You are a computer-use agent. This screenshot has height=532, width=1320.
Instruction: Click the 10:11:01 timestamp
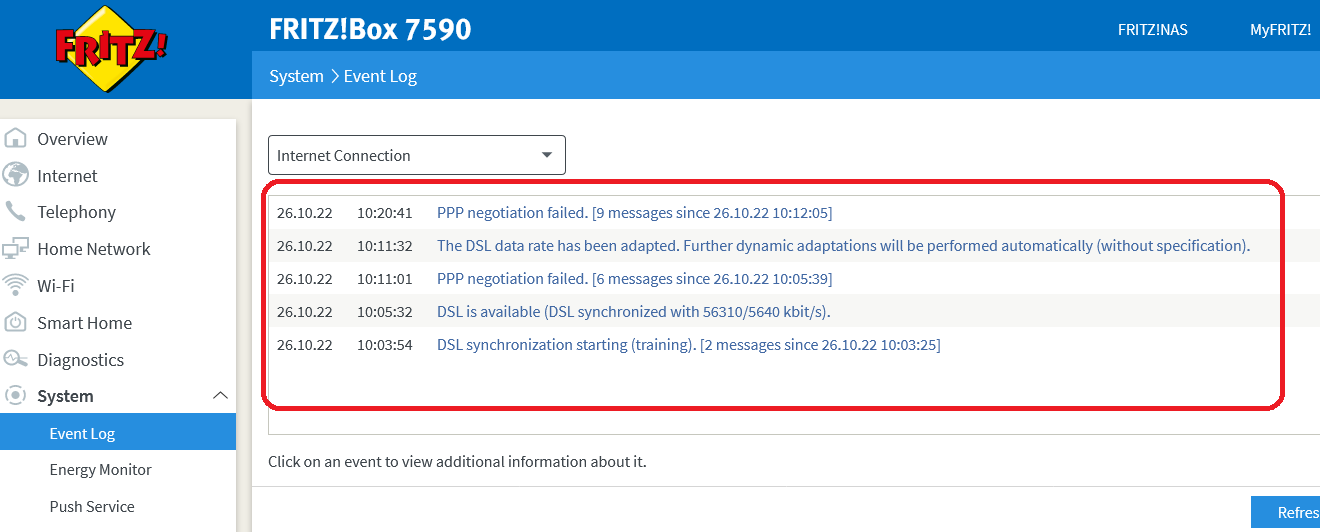click(x=385, y=279)
